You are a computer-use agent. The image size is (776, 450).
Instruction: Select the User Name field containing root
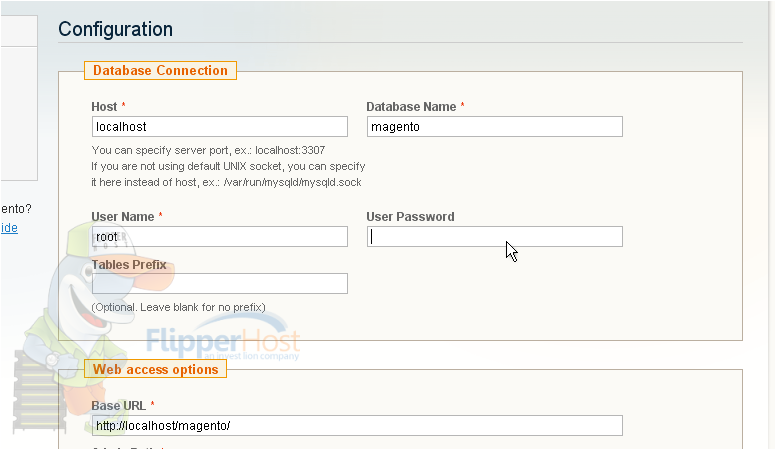[x=220, y=237]
